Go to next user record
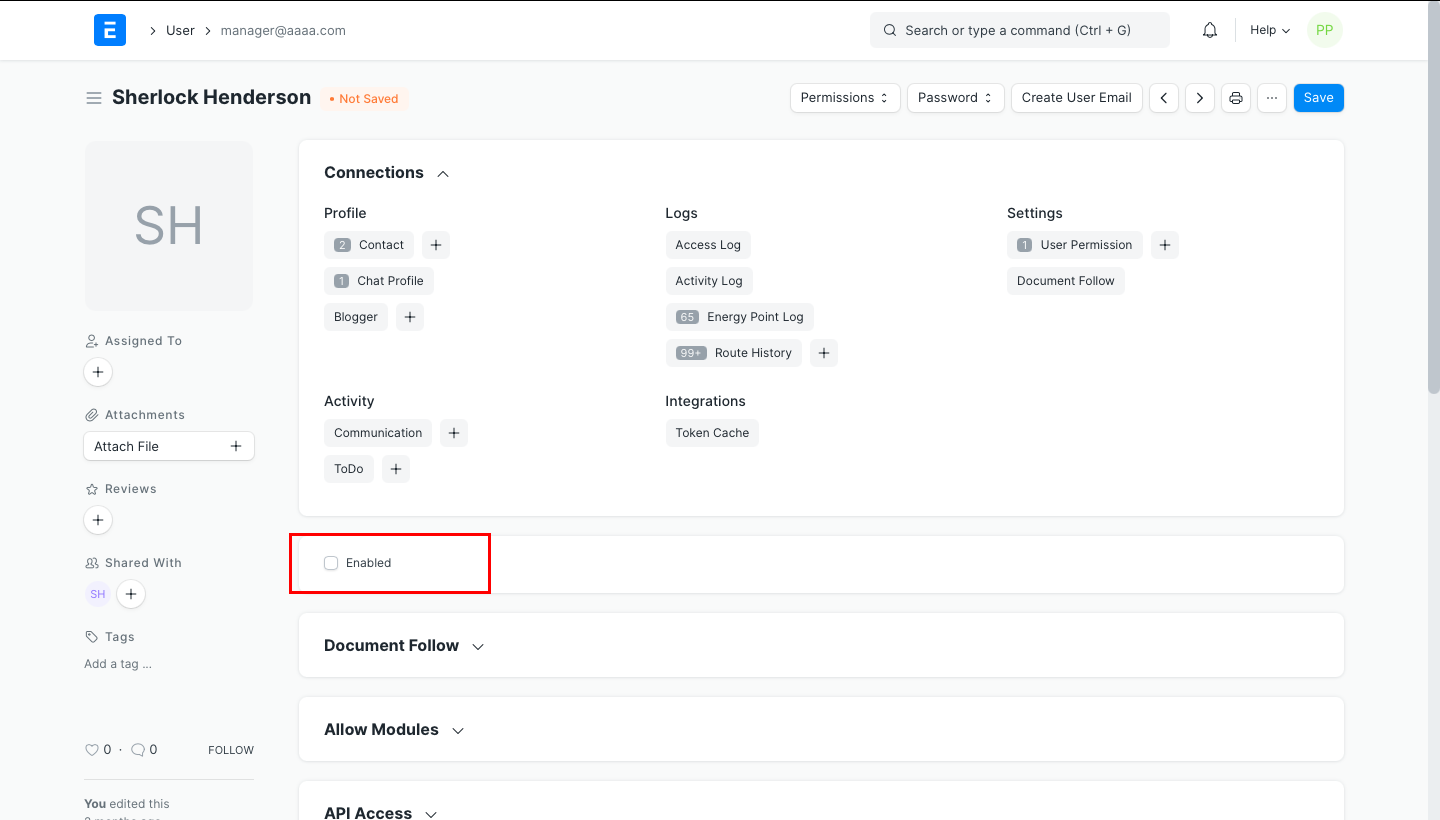This screenshot has height=820, width=1440. [1200, 98]
